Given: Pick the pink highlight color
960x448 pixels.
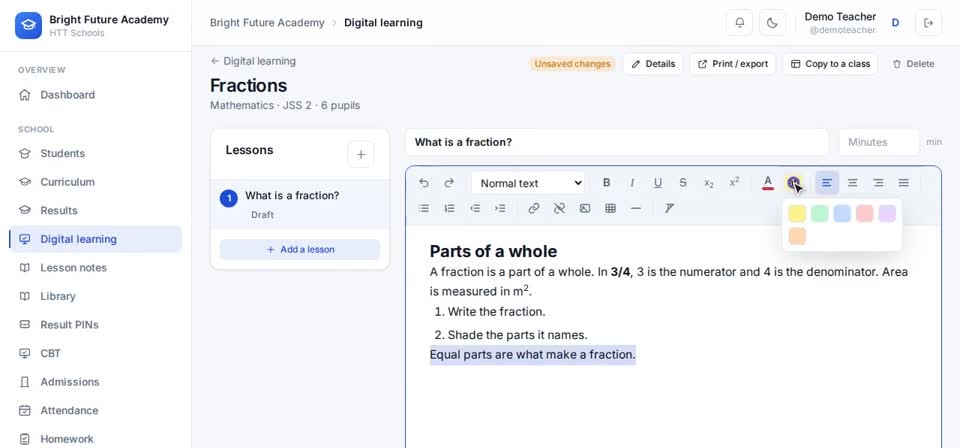Looking at the screenshot, I should (864, 214).
